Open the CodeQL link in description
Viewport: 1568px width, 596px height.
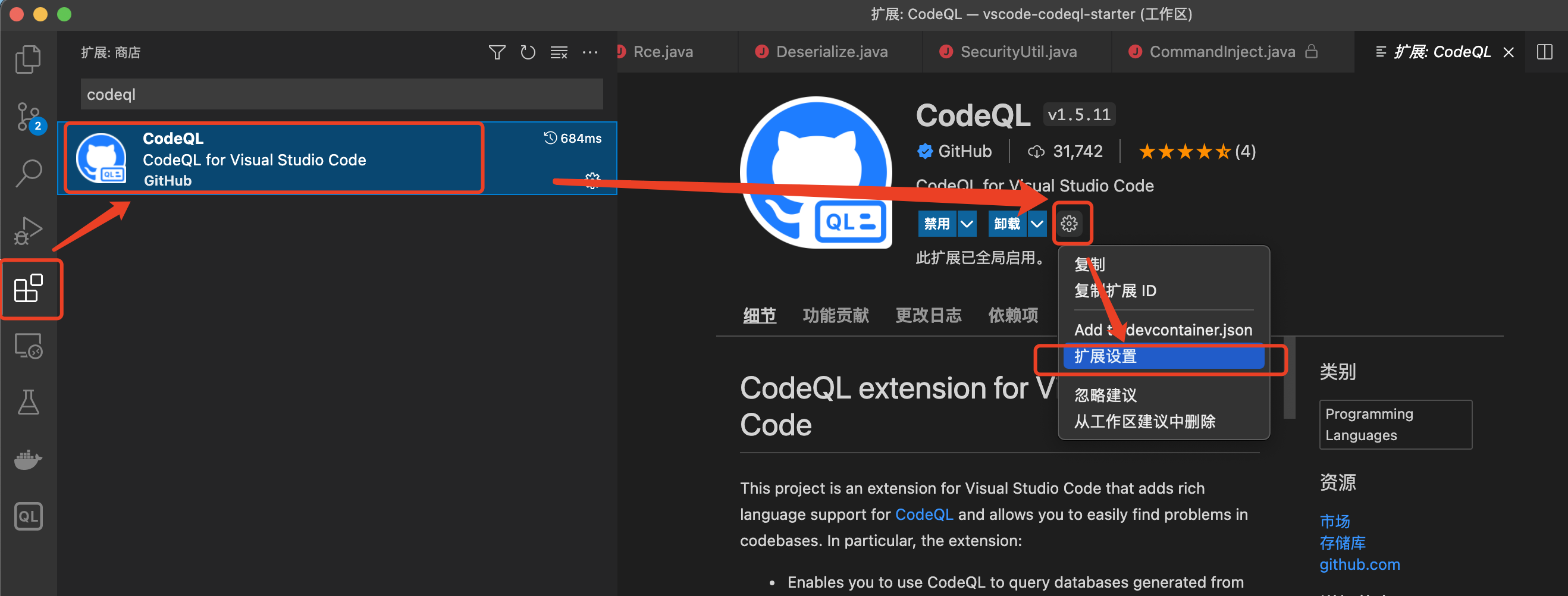click(923, 515)
